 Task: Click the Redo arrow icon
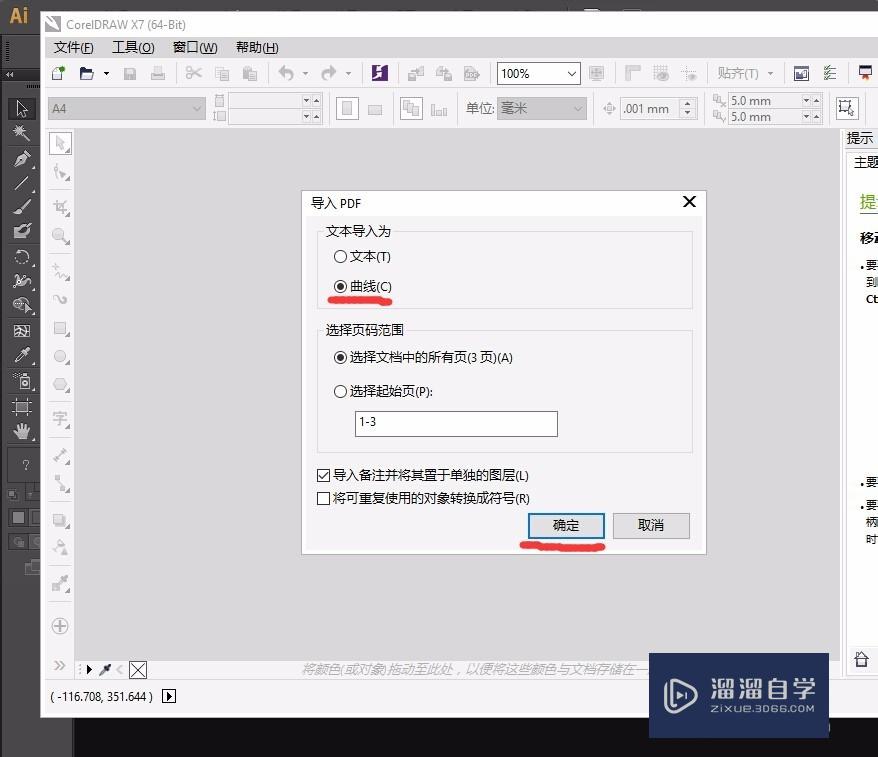pos(329,73)
